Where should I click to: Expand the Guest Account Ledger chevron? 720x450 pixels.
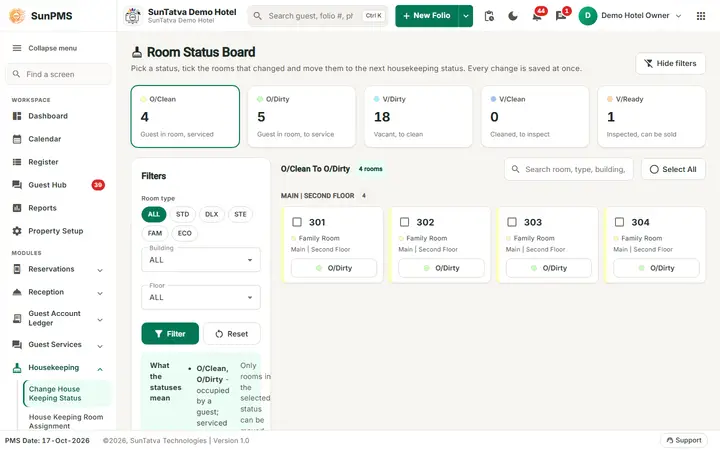[x=100, y=320]
